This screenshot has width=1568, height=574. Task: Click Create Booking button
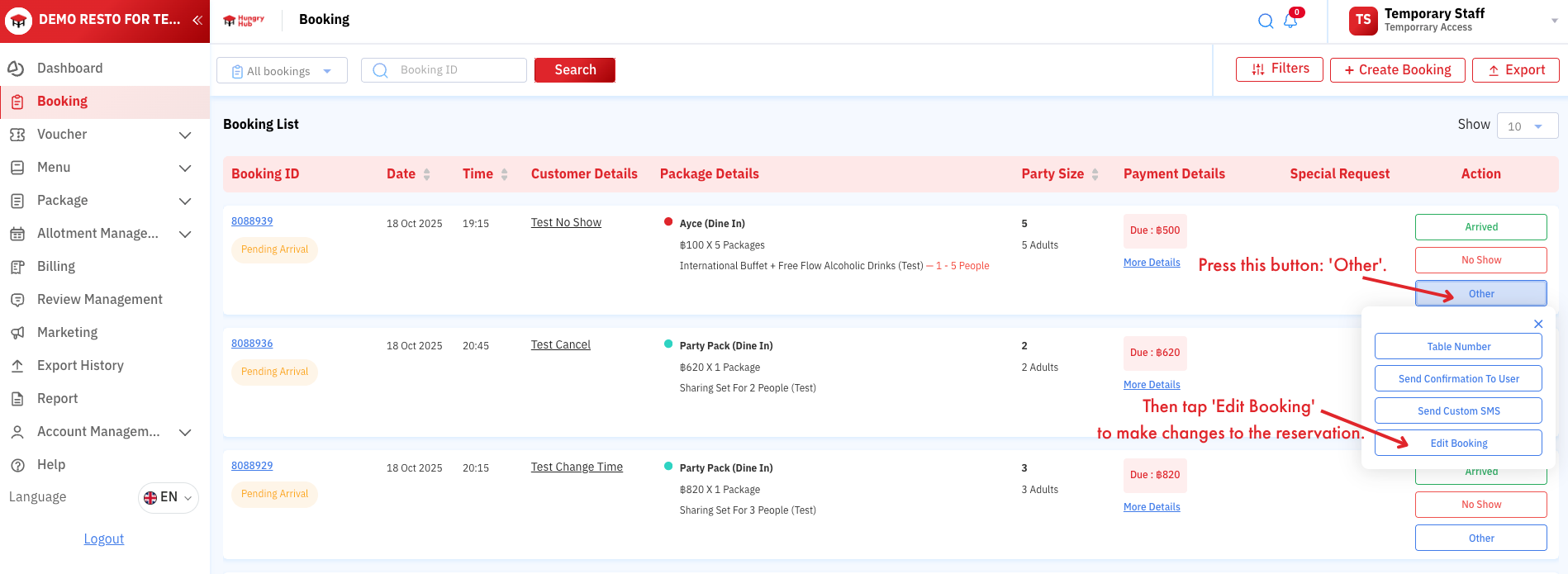pyautogui.click(x=1398, y=70)
